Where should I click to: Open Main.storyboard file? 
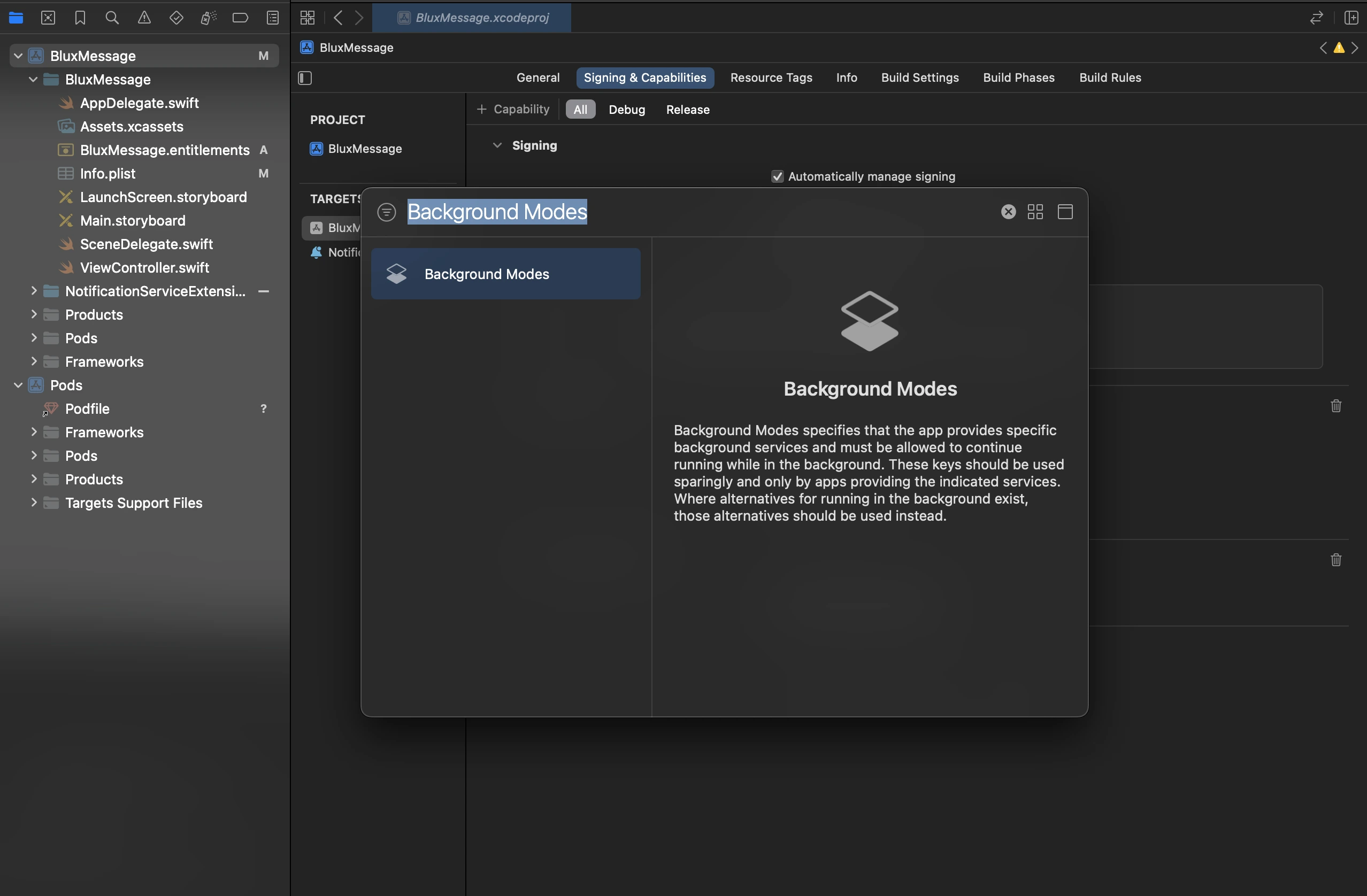tap(133, 220)
